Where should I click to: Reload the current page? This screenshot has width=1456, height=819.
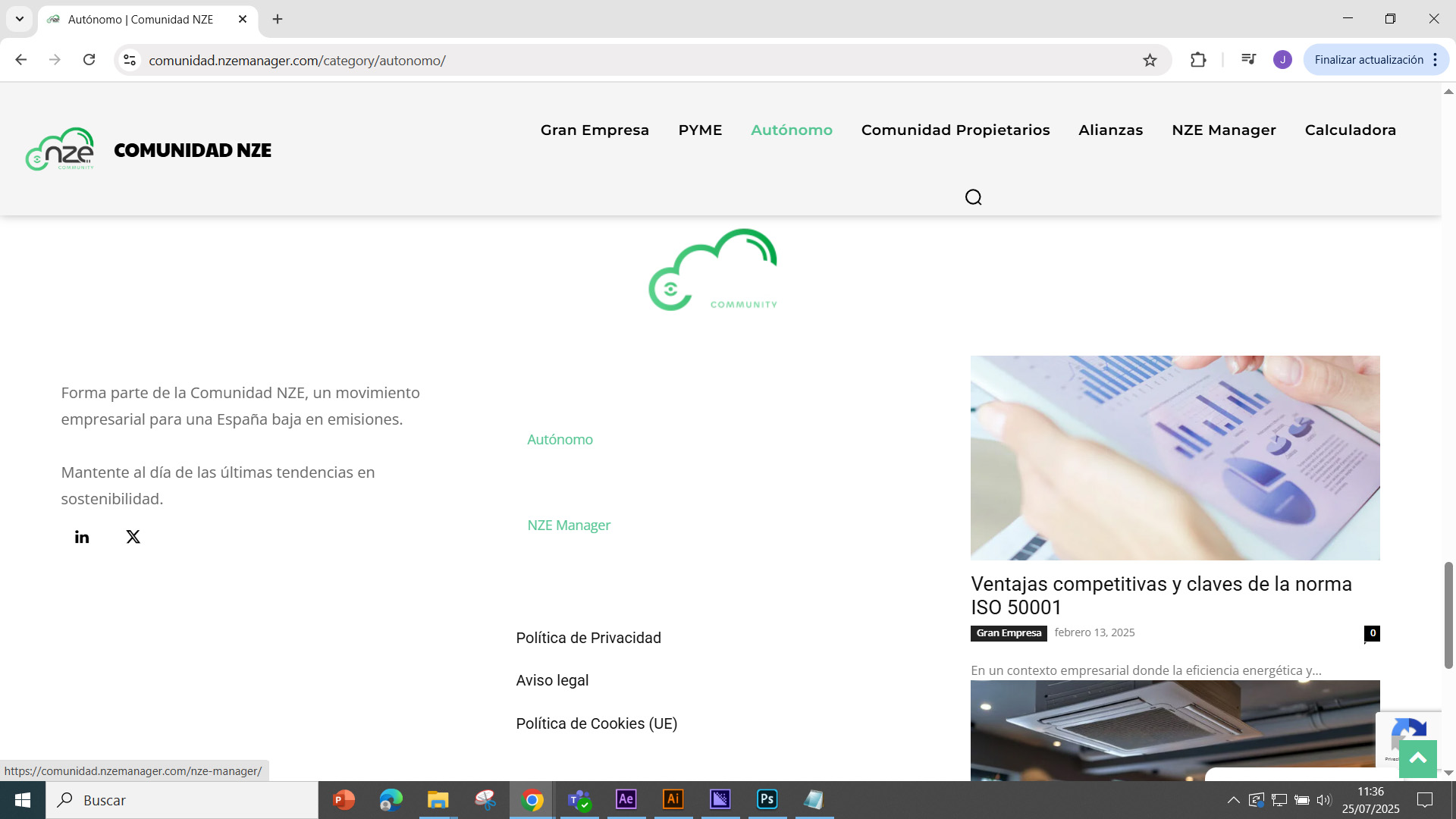tap(89, 60)
